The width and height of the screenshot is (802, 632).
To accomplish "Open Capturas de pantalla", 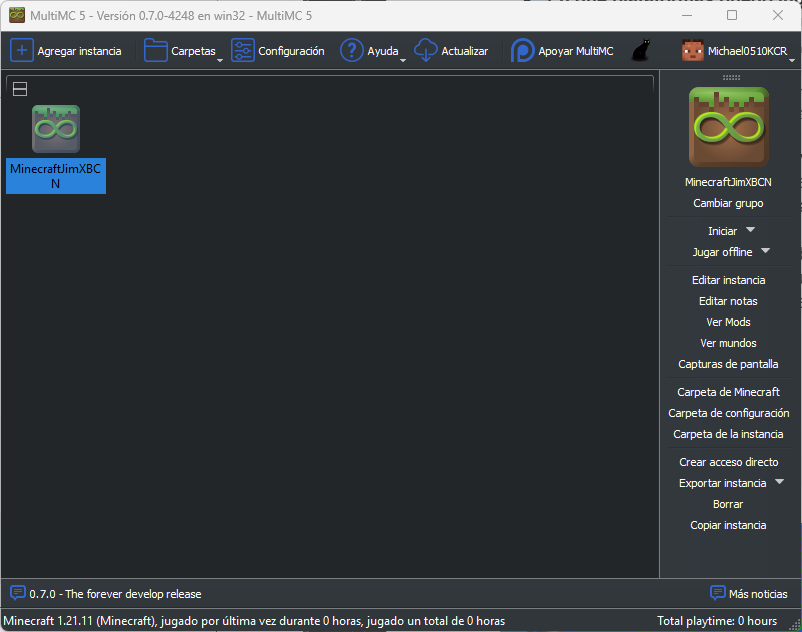I will coord(728,364).
